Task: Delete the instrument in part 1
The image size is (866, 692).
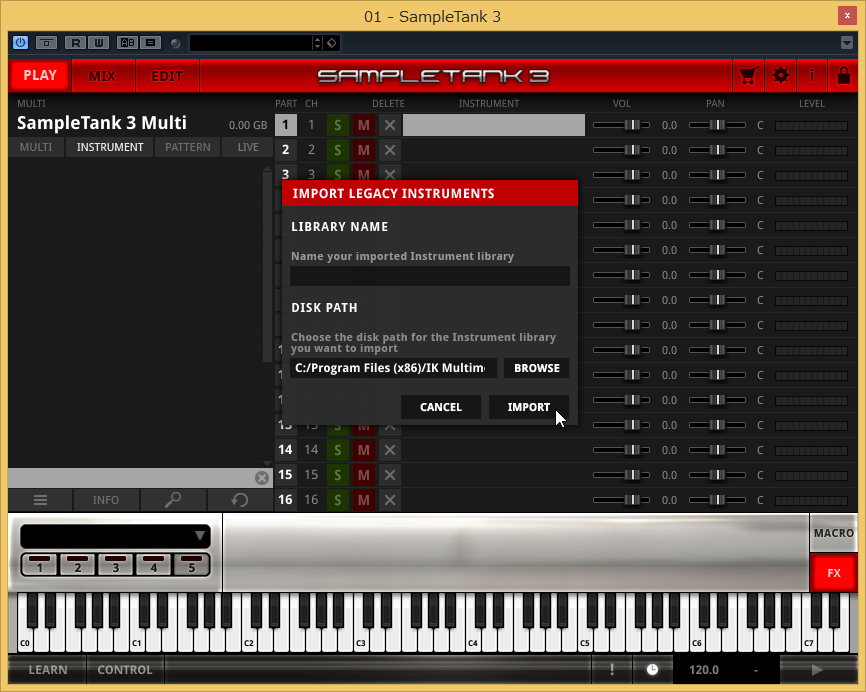Action: [389, 125]
